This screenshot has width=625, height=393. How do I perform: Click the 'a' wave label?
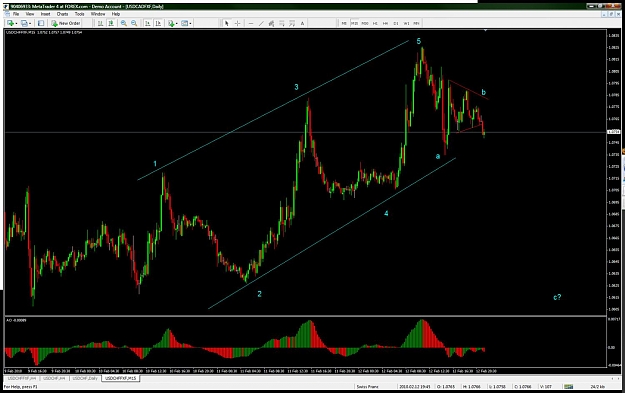(x=438, y=156)
